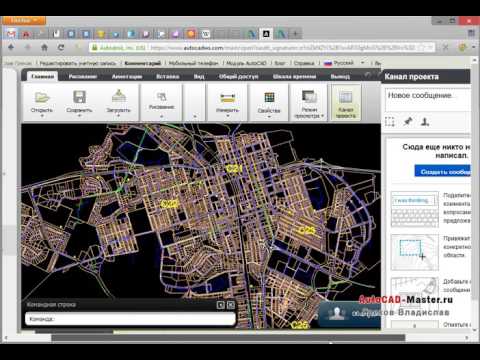Expand the dropdown arrow under Рисование panel

[162, 116]
